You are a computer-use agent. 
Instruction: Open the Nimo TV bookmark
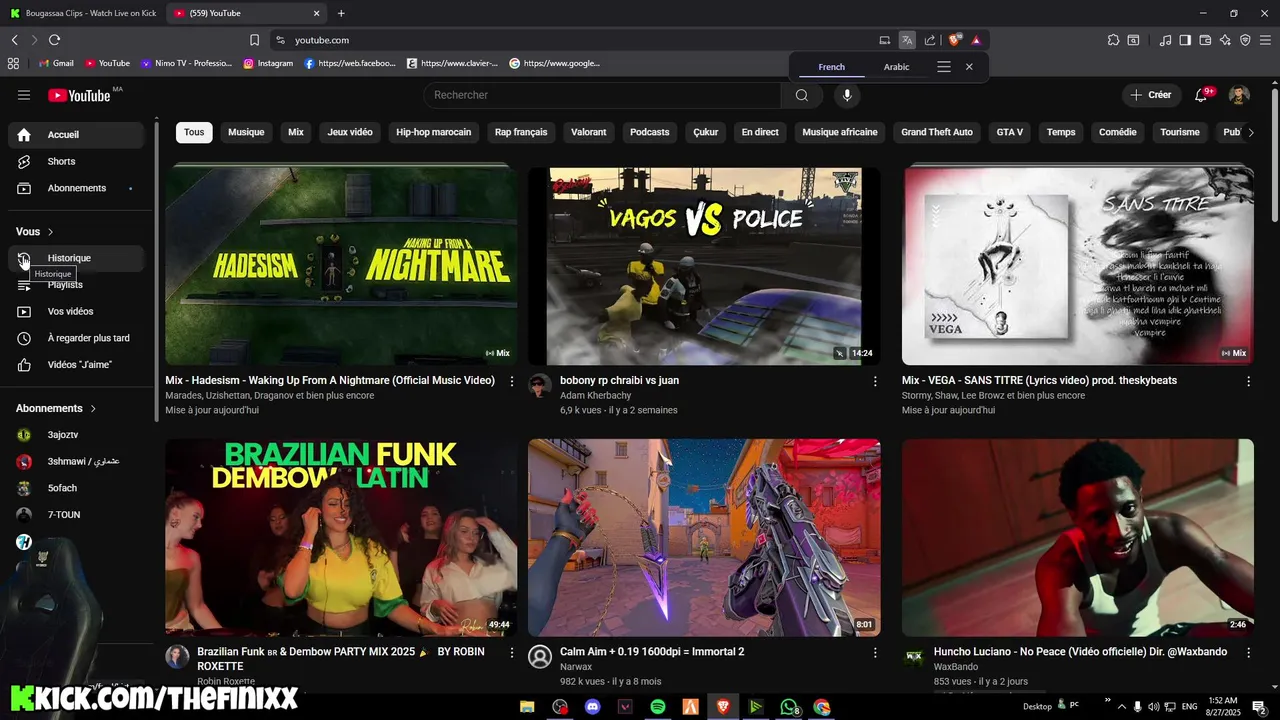tap(187, 63)
